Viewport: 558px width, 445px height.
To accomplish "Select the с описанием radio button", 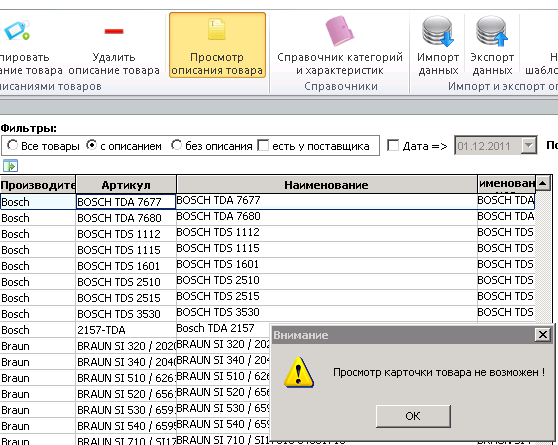I will [91, 145].
